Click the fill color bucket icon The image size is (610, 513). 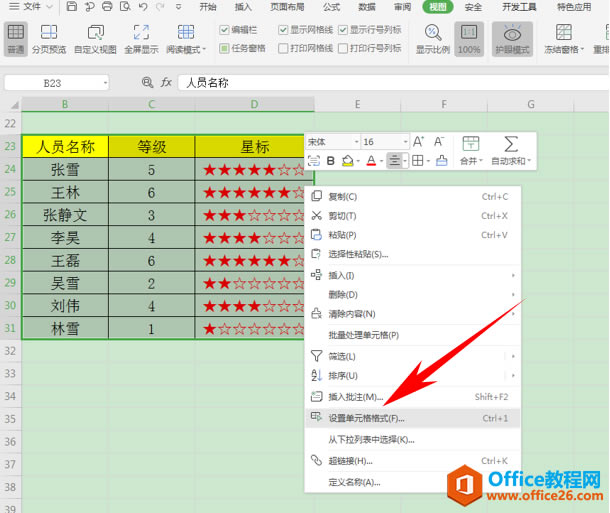click(347, 161)
